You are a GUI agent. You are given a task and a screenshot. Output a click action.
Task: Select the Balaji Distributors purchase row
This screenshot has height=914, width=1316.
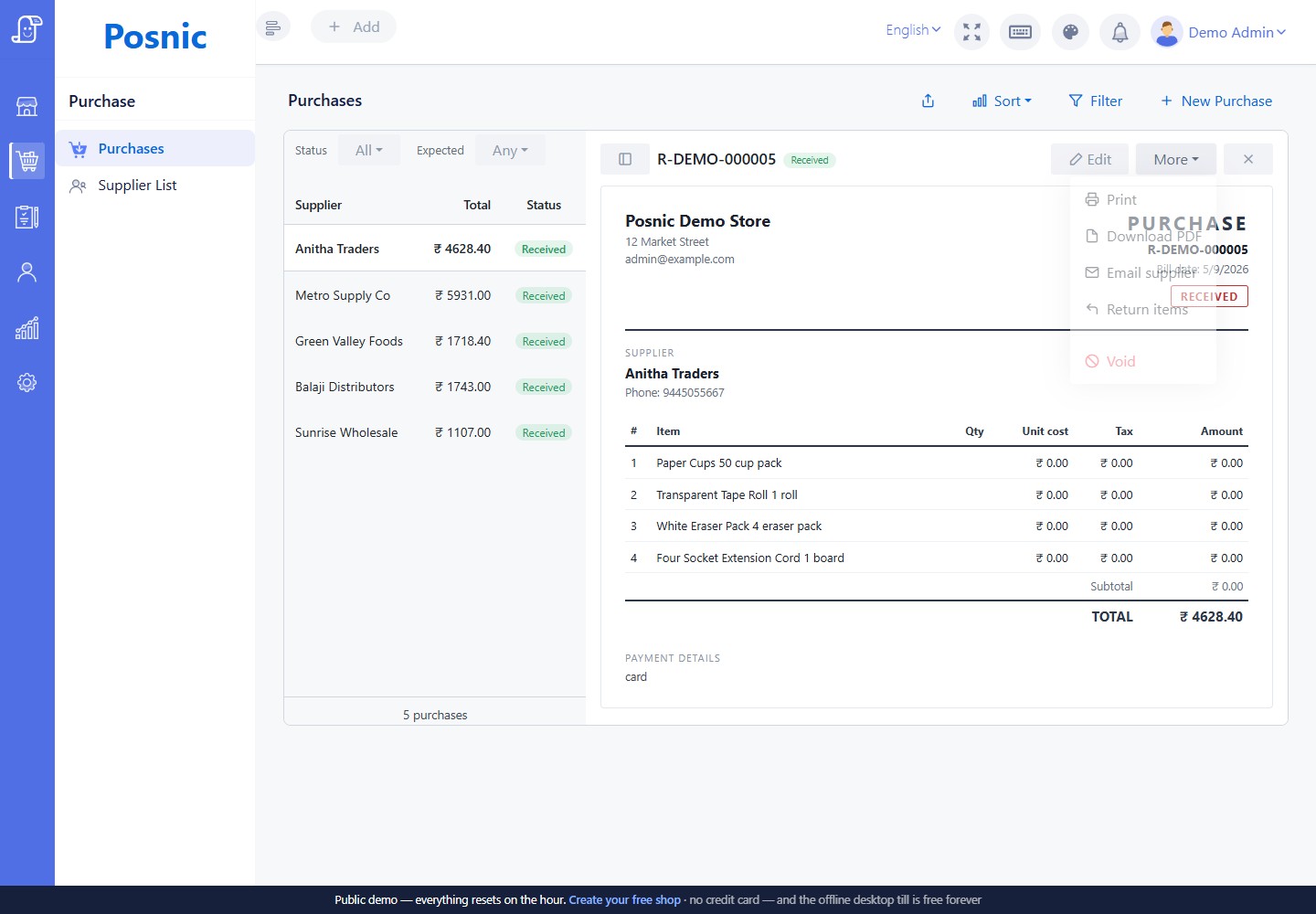[x=435, y=387]
